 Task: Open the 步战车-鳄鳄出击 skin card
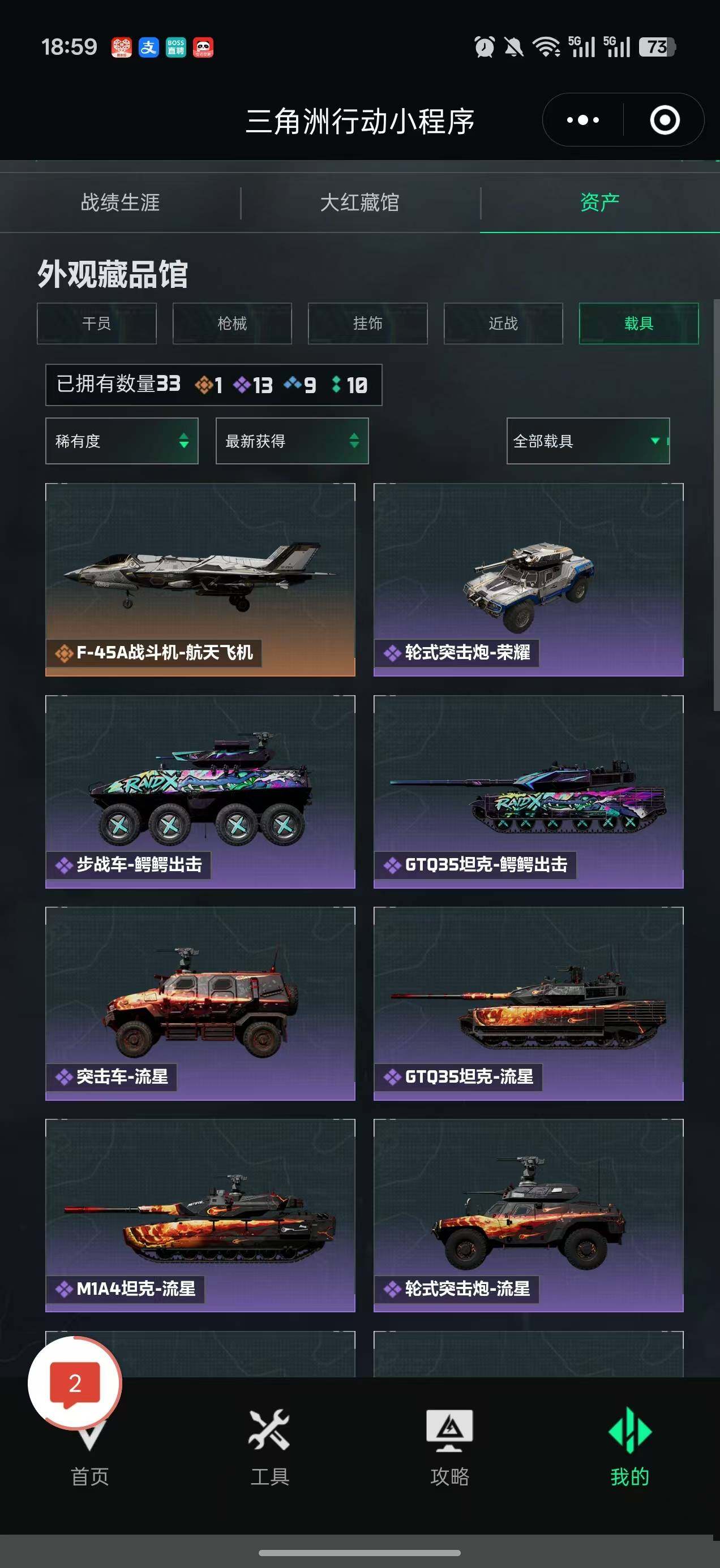coord(200,791)
